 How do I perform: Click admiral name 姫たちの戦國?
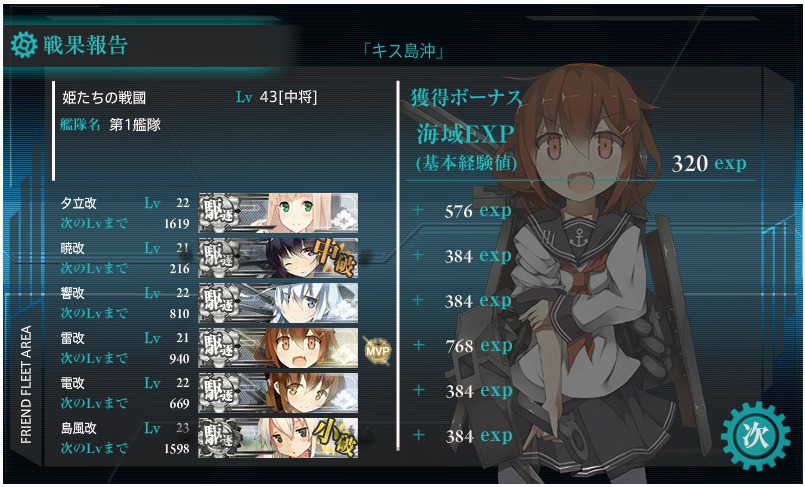pyautogui.click(x=104, y=98)
